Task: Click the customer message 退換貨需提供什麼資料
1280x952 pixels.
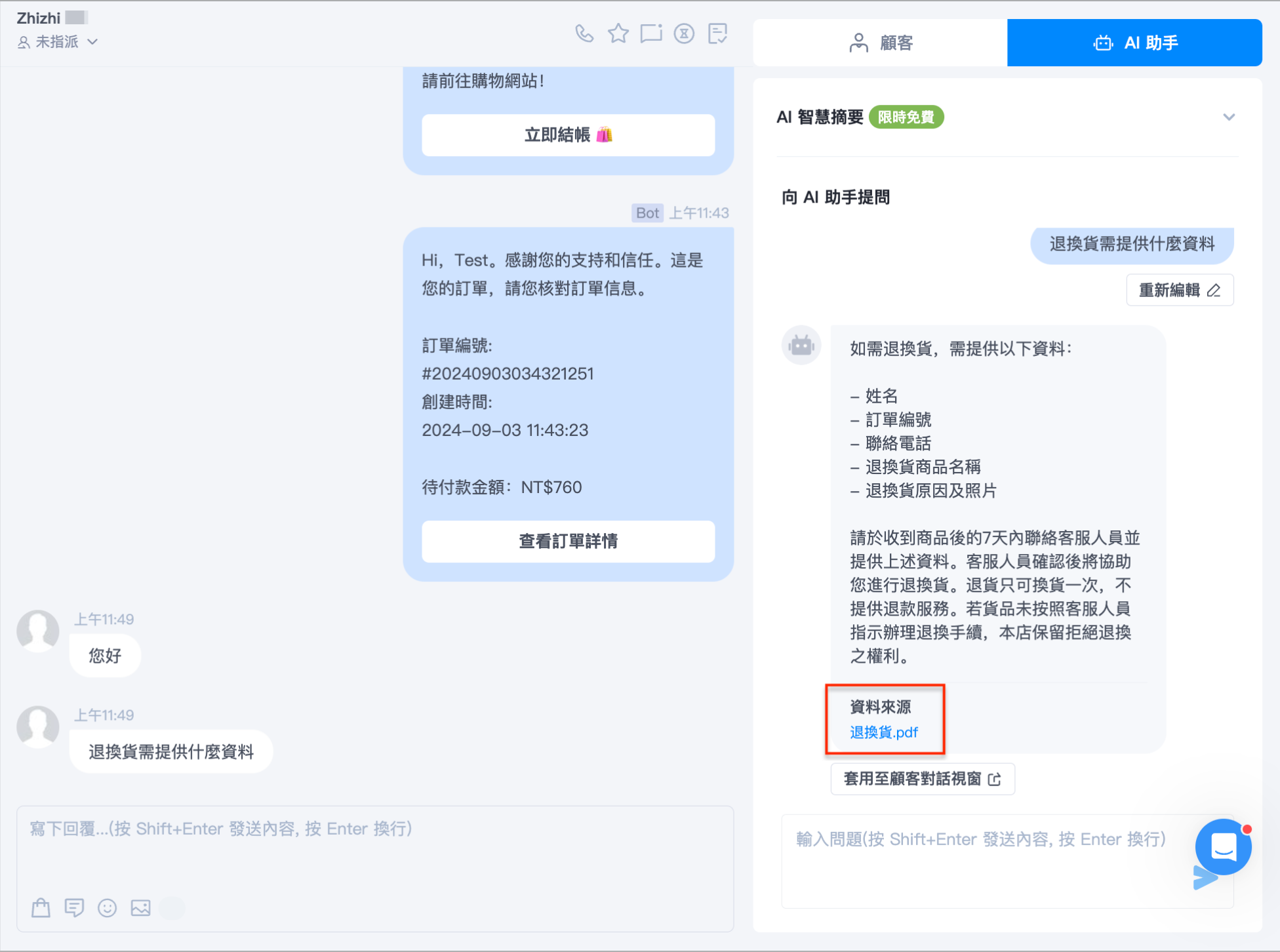Action: [x=171, y=752]
